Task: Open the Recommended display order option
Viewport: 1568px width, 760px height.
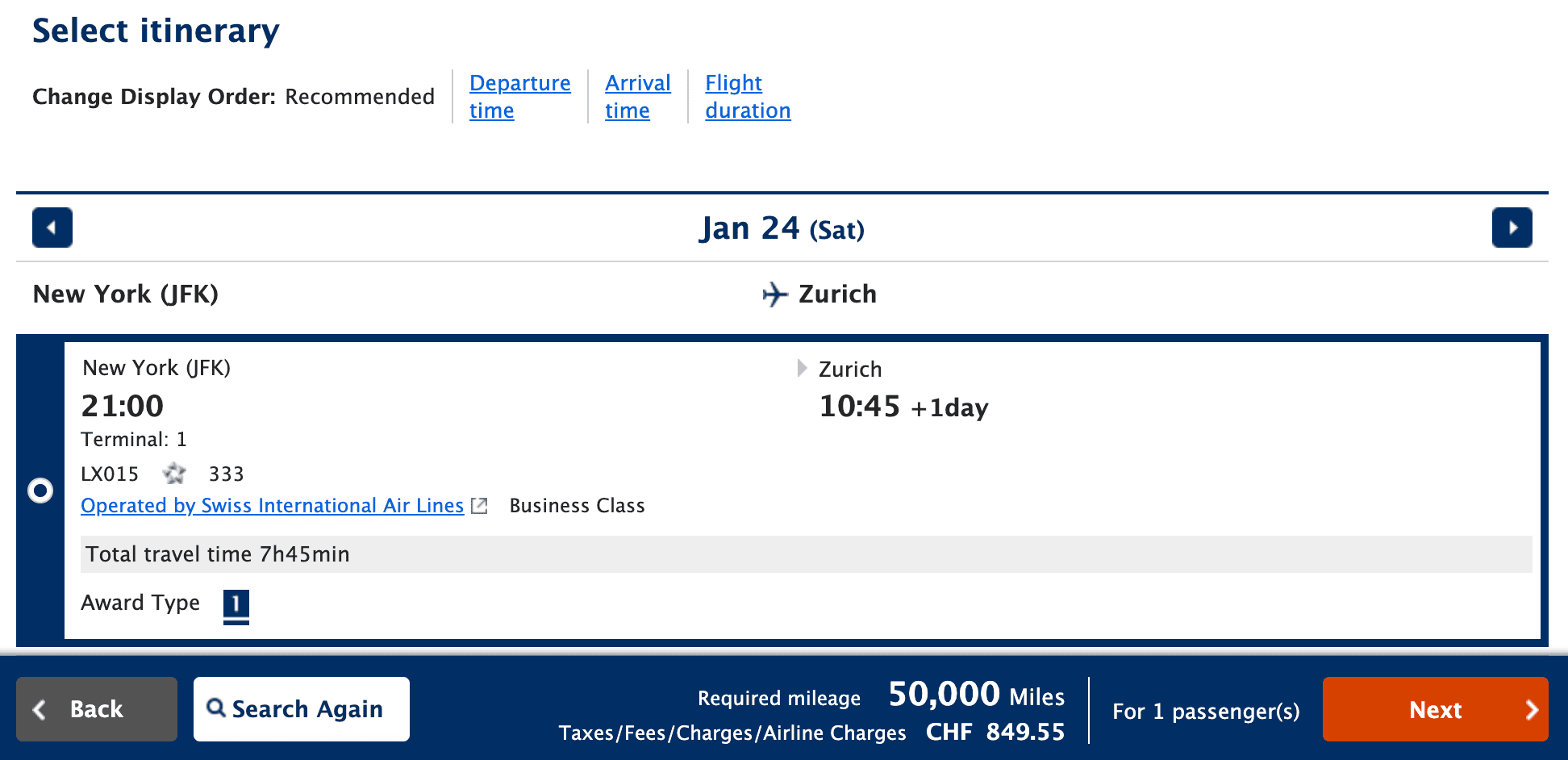Action: 360,96
